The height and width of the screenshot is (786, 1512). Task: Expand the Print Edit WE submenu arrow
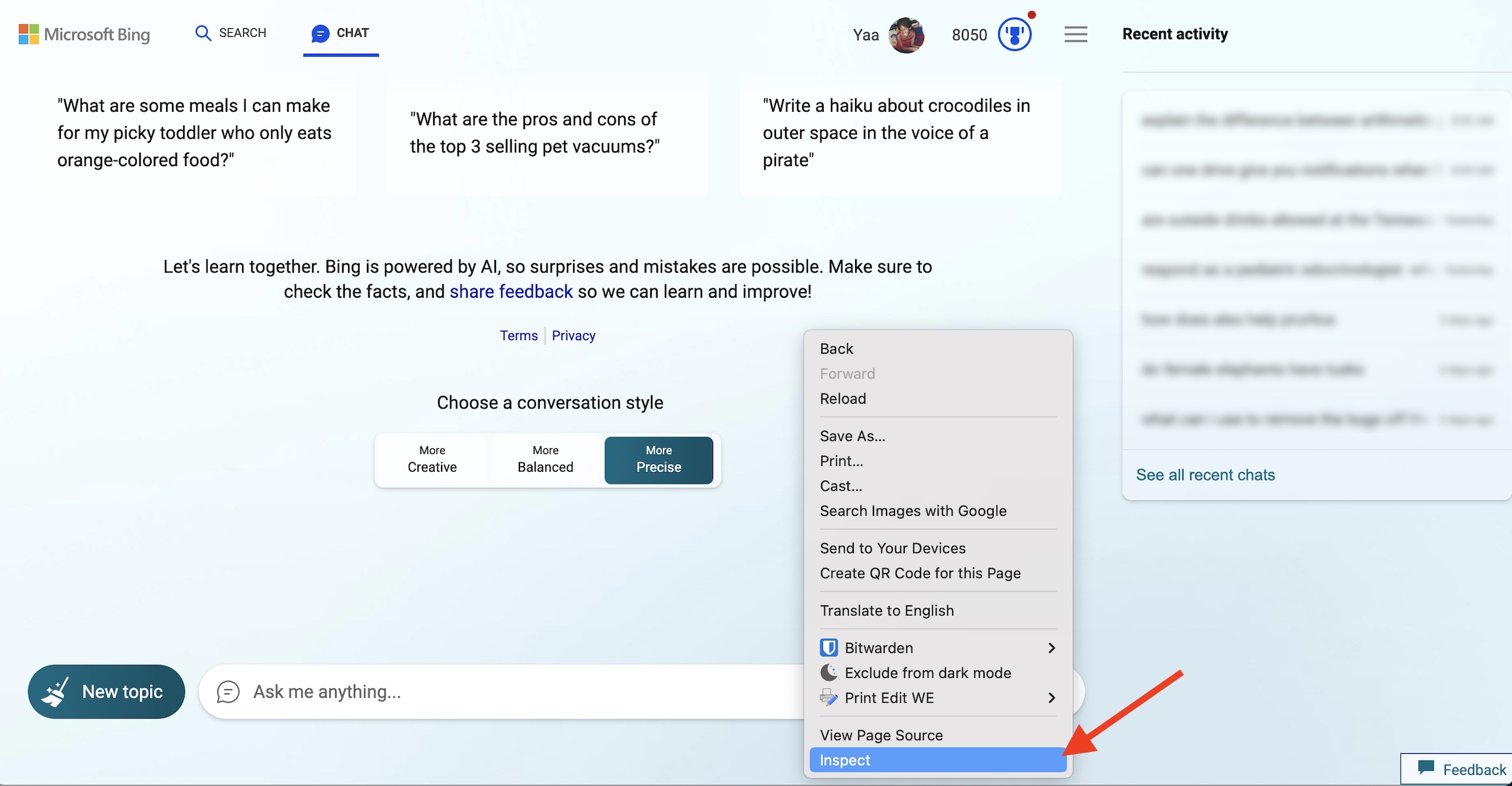[x=1051, y=698]
